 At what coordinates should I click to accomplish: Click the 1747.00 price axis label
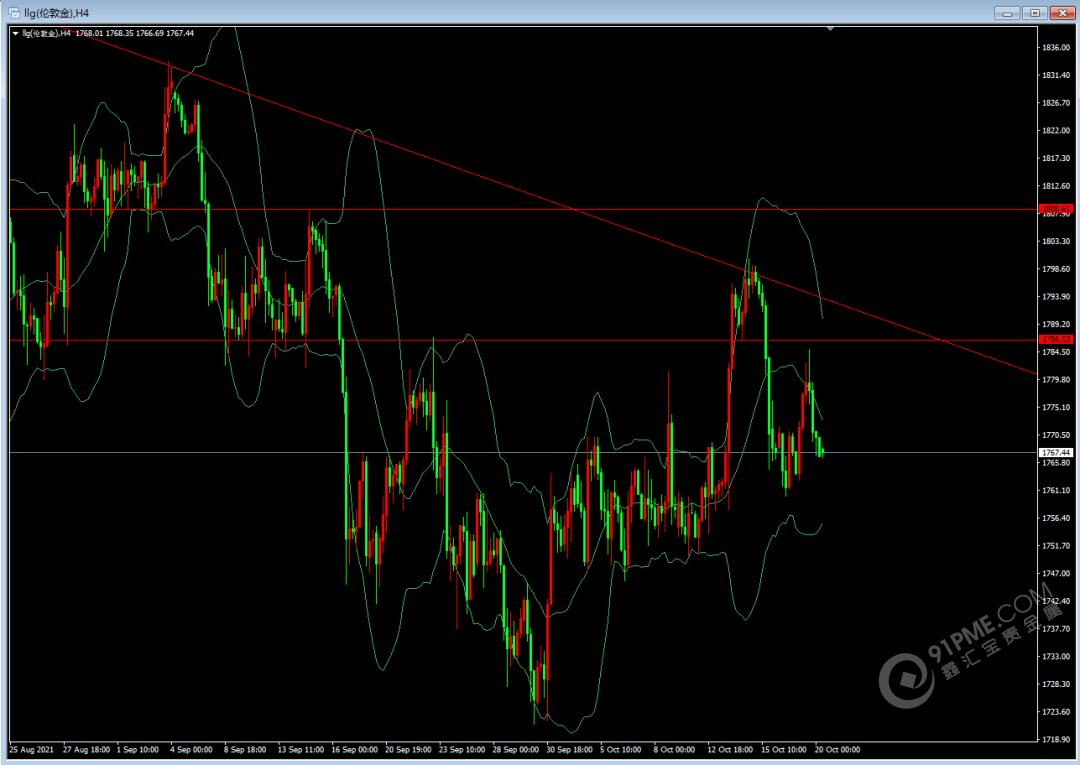point(1057,573)
